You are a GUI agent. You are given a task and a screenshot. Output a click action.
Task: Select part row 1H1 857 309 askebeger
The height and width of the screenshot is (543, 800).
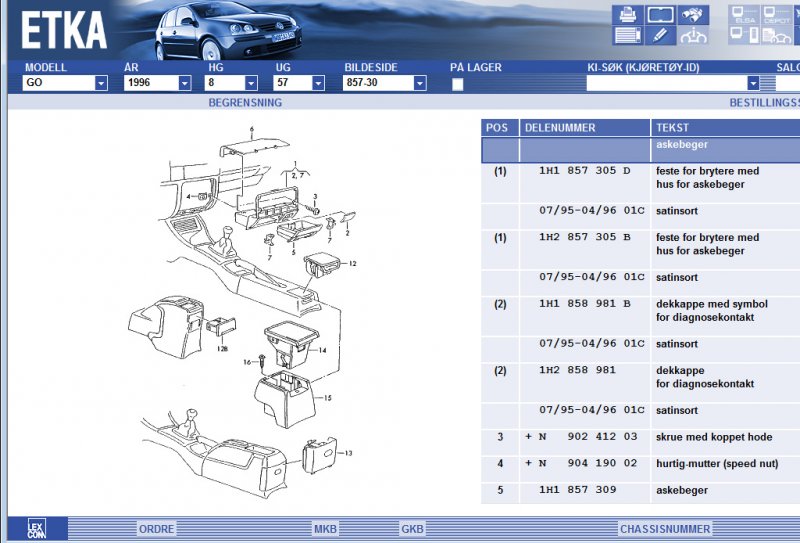[x=640, y=490]
